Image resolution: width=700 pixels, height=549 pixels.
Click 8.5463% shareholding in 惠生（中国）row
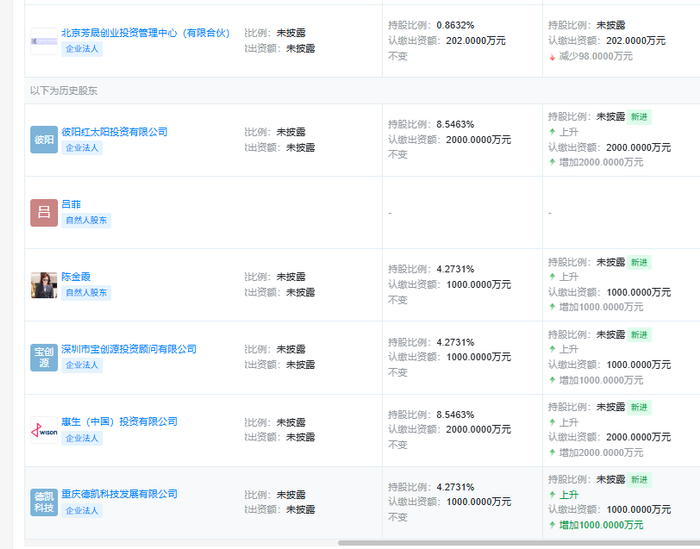tap(455, 415)
